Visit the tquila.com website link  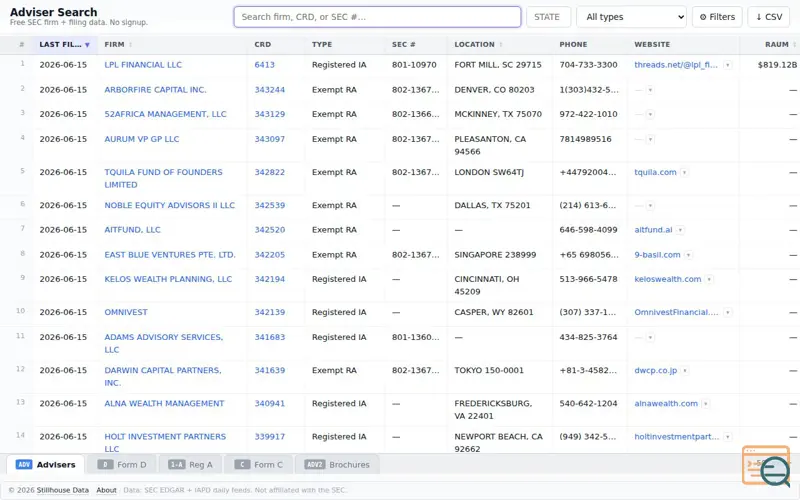(x=655, y=172)
